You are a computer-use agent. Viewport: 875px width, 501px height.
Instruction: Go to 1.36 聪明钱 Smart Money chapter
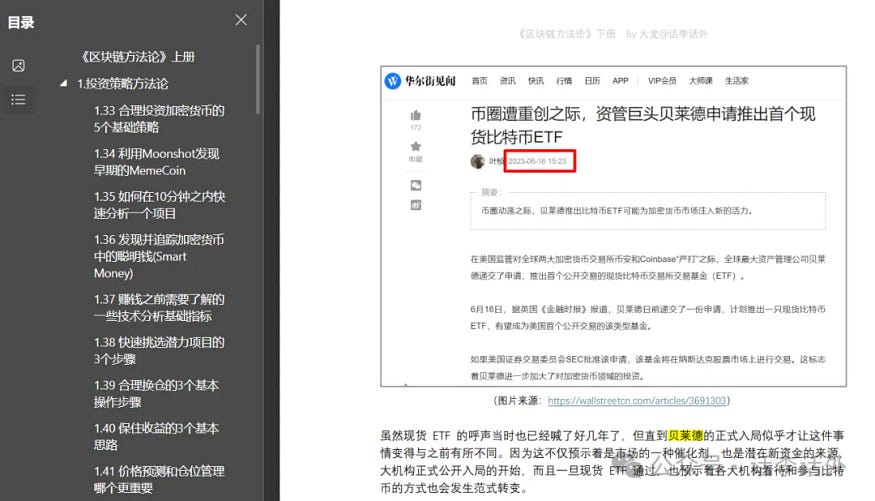159,256
